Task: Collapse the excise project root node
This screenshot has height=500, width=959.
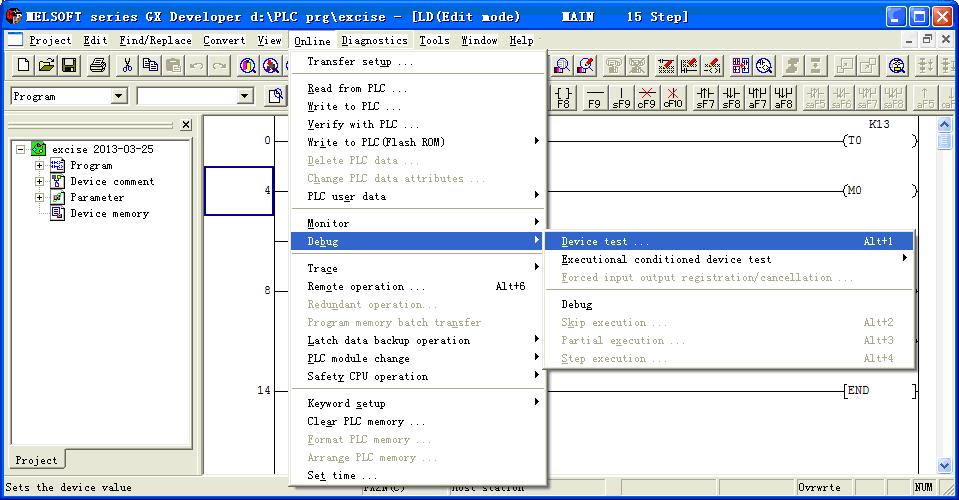Action: pos(21,149)
